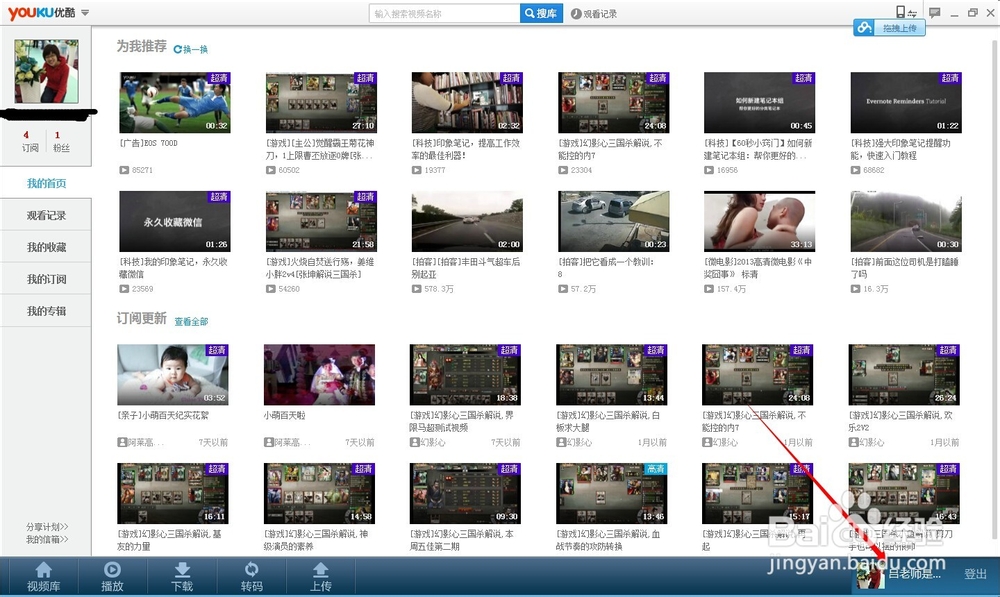Open the 16:11 基友的力量 thumbnail
This screenshot has width=1000, height=597.
pos(173,493)
